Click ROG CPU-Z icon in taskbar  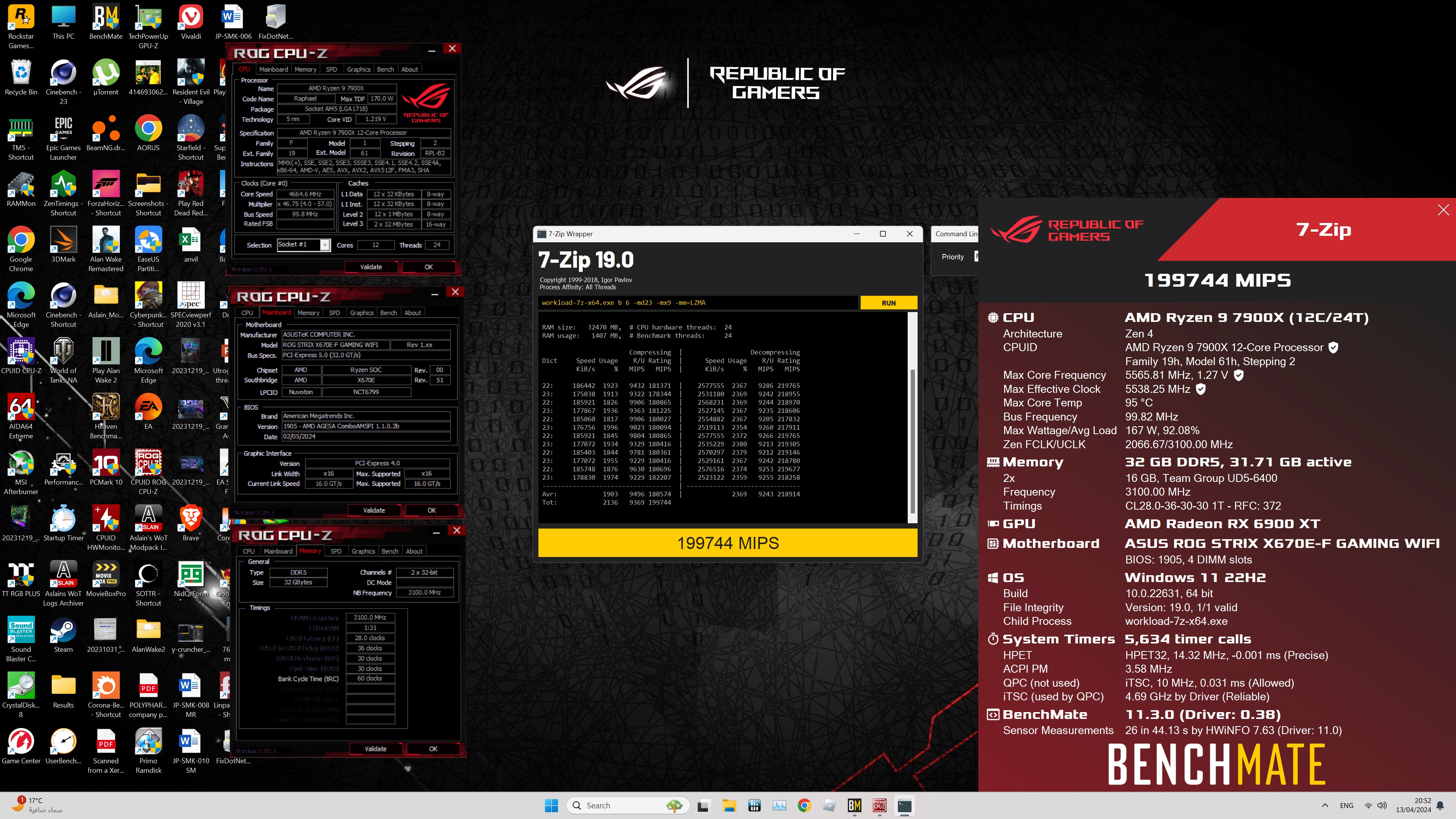880,805
